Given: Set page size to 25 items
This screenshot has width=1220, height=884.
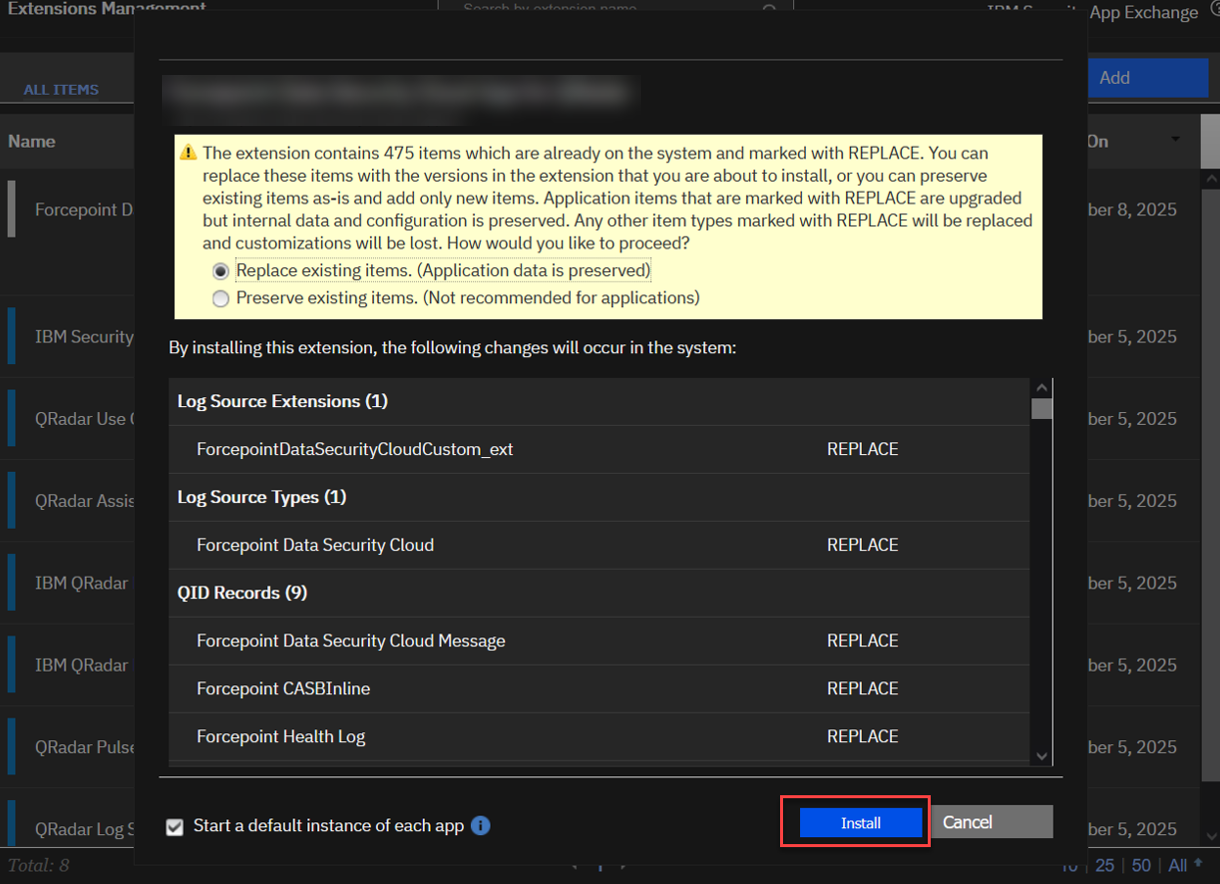Looking at the screenshot, I should click(1105, 865).
